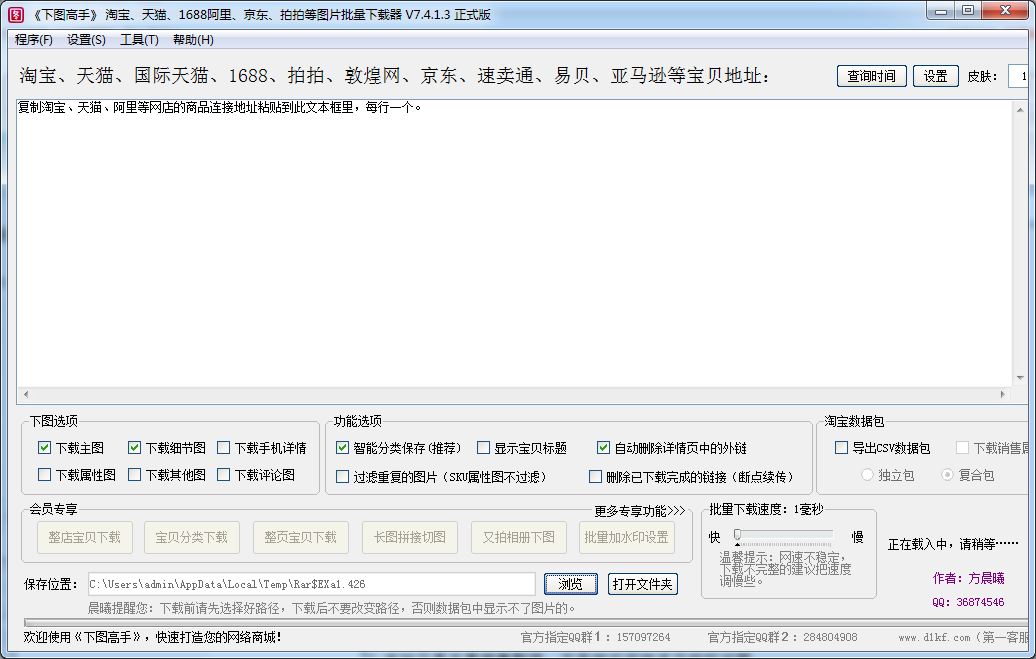Click the app logo icon in title bar
1036x659 pixels.
point(16,15)
